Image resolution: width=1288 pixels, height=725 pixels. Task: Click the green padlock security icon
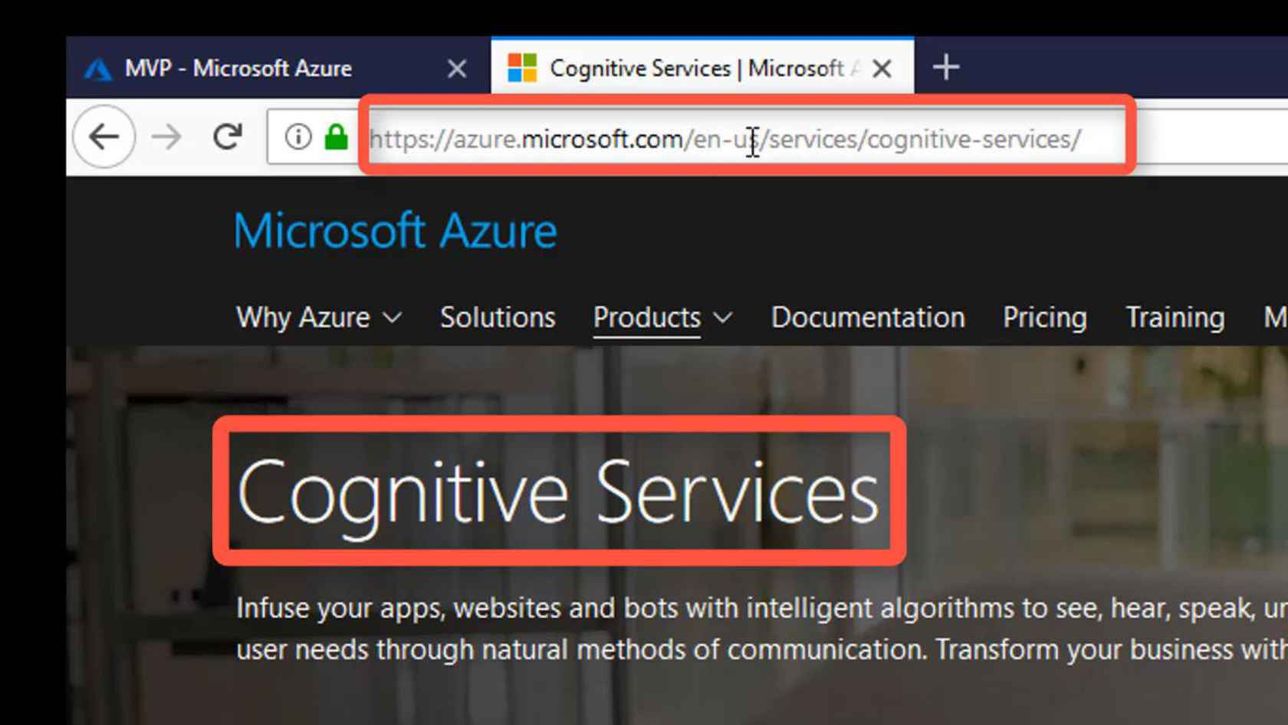point(336,136)
